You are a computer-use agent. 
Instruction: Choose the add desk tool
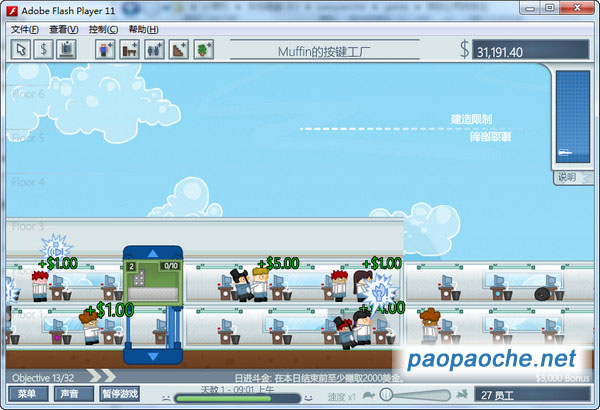click(129, 49)
